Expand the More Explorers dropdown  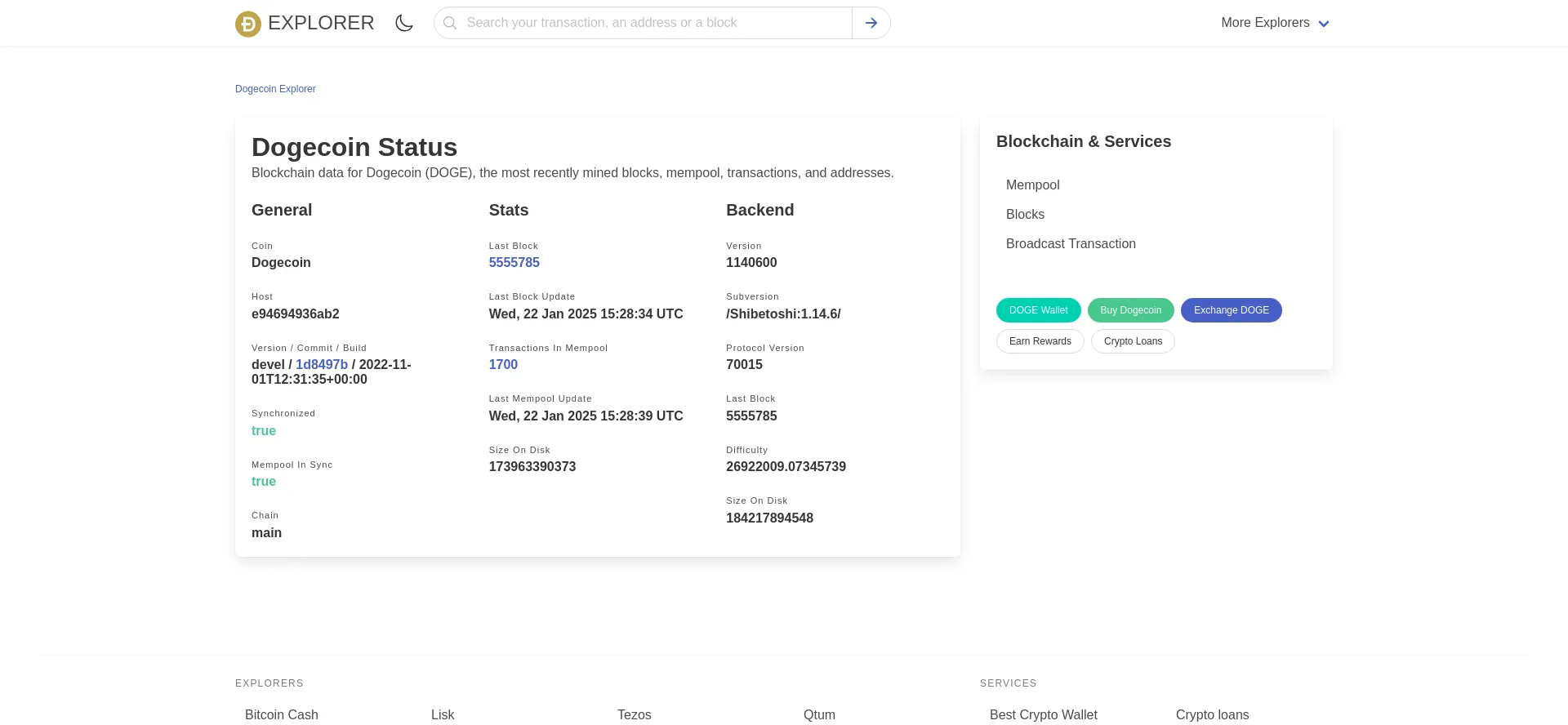coord(1275,23)
